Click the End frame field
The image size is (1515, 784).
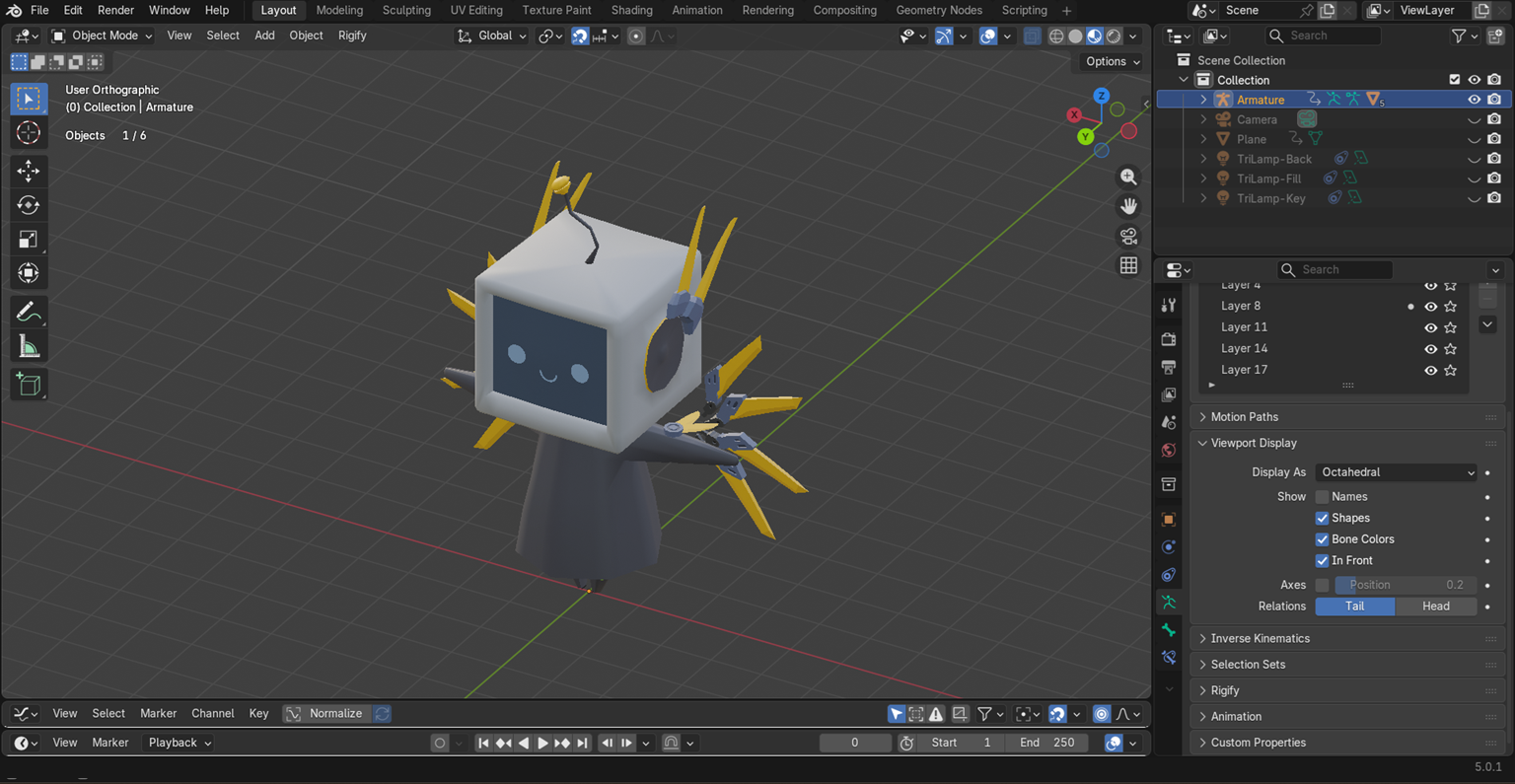click(x=1049, y=743)
